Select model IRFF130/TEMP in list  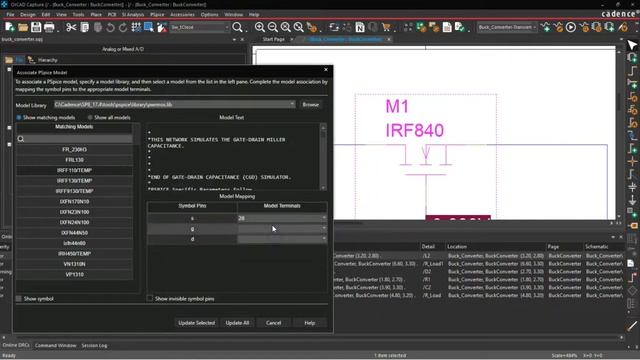(x=74, y=181)
